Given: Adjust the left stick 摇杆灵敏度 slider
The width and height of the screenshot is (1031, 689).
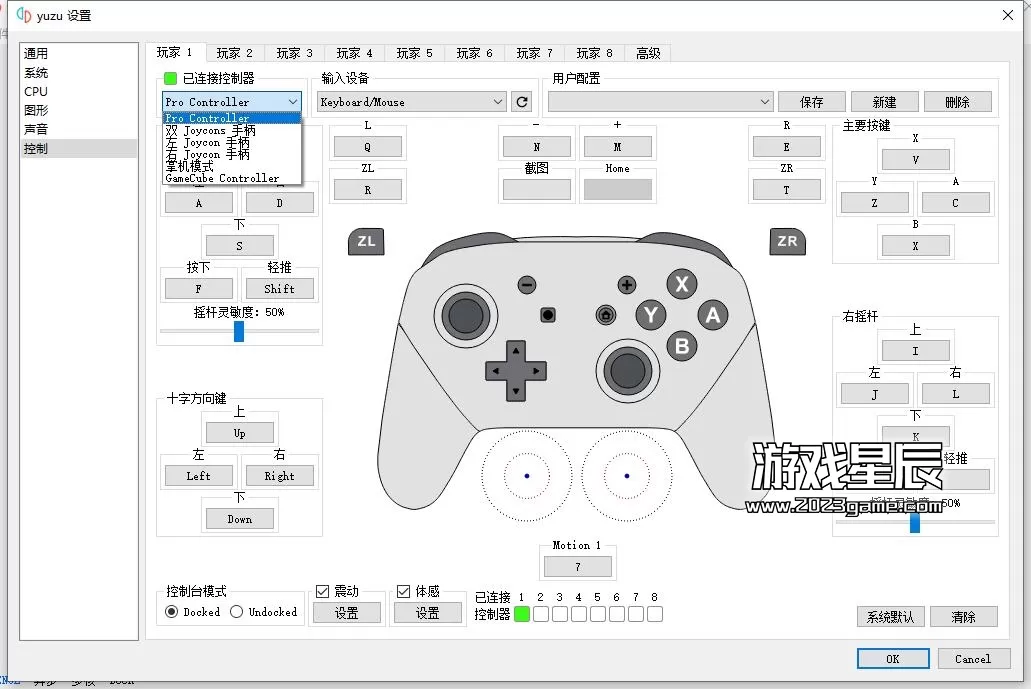Looking at the screenshot, I should (239, 331).
